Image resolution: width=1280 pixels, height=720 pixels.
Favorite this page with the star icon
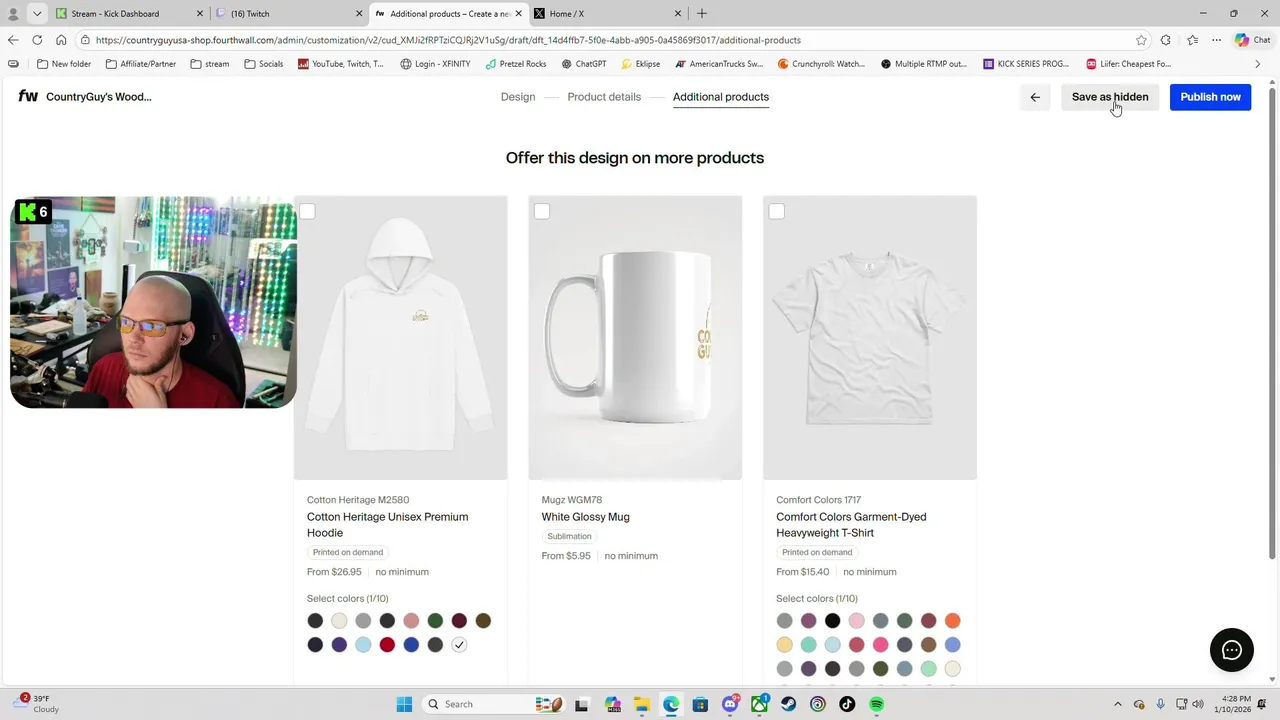pos(1141,40)
